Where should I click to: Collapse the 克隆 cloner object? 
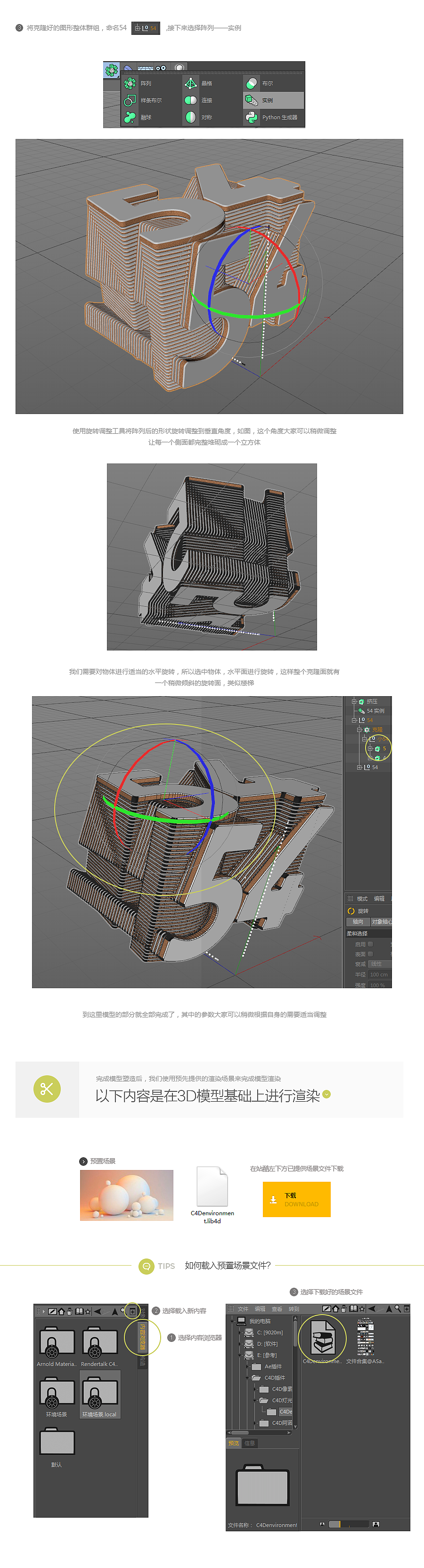click(359, 729)
